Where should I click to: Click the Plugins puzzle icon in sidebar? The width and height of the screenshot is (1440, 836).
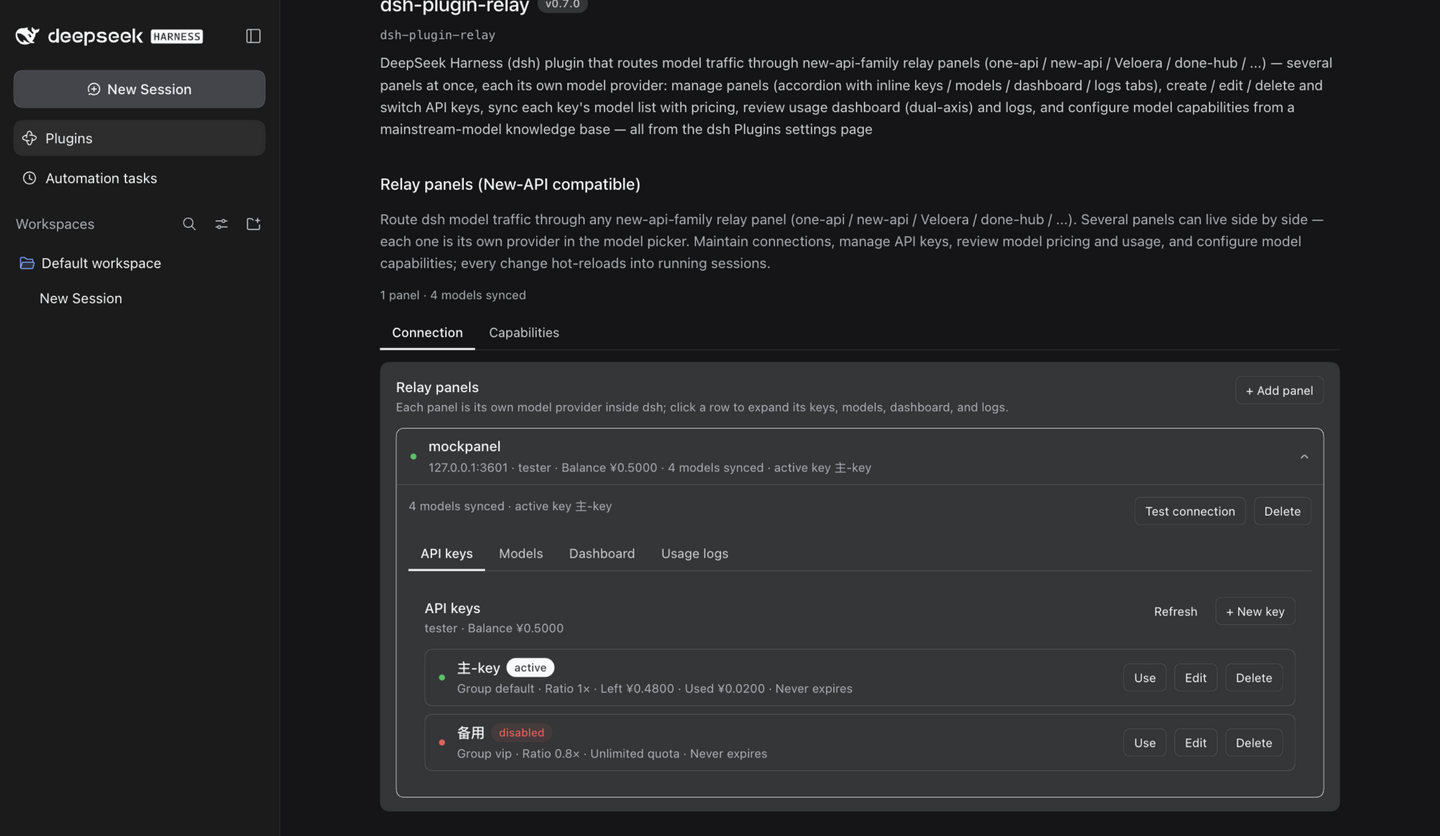[x=30, y=138]
